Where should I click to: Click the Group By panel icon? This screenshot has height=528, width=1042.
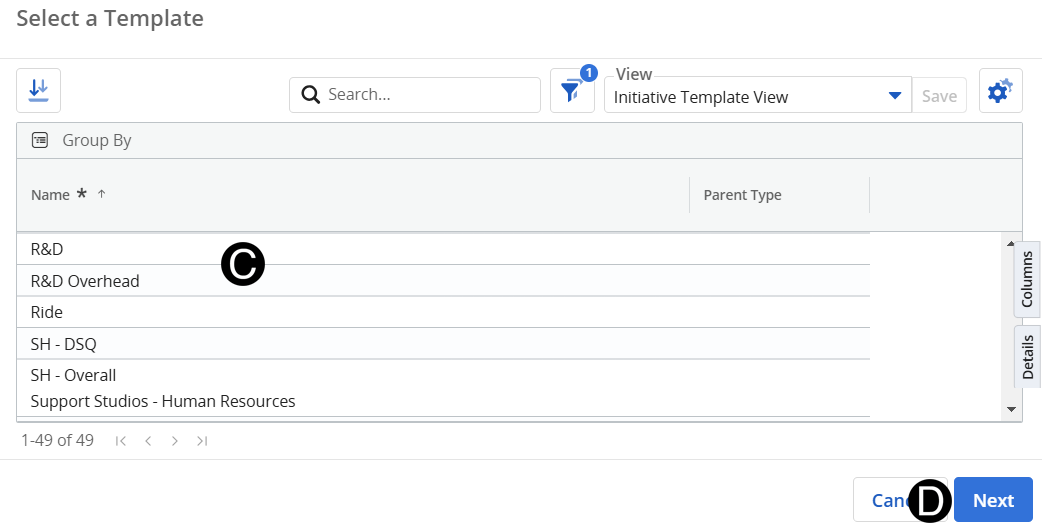[40, 141]
